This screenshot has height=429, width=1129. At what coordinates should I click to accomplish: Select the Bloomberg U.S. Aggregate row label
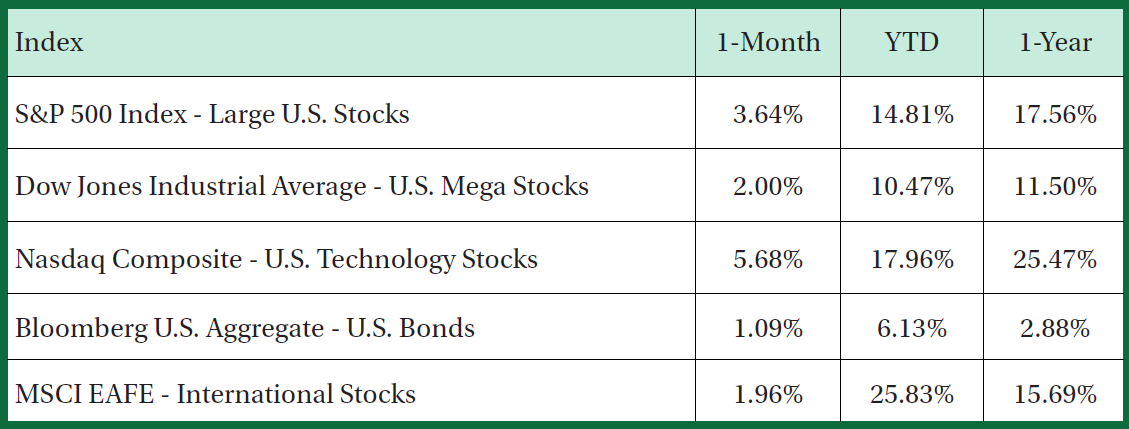click(x=245, y=327)
